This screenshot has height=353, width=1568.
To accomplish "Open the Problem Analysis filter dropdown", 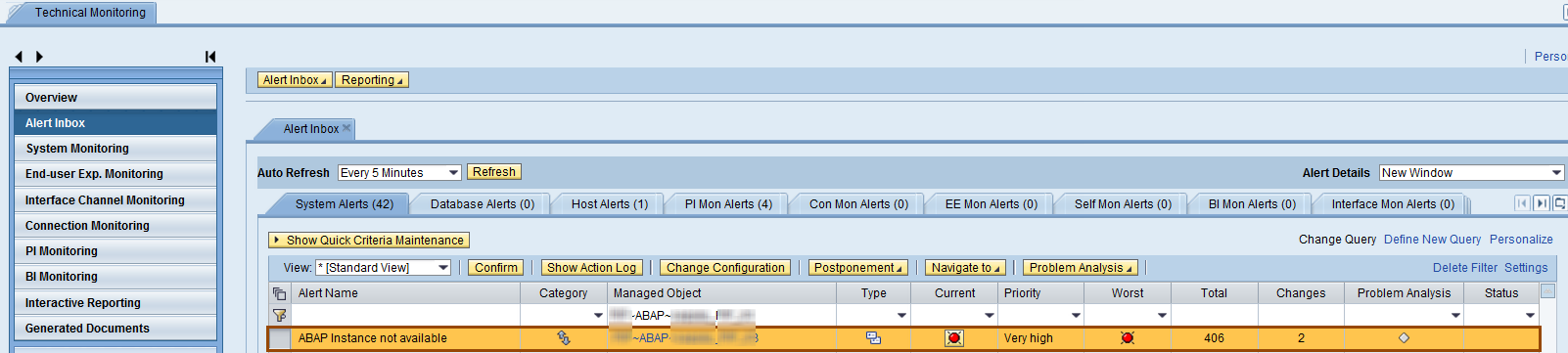I will [1455, 315].
